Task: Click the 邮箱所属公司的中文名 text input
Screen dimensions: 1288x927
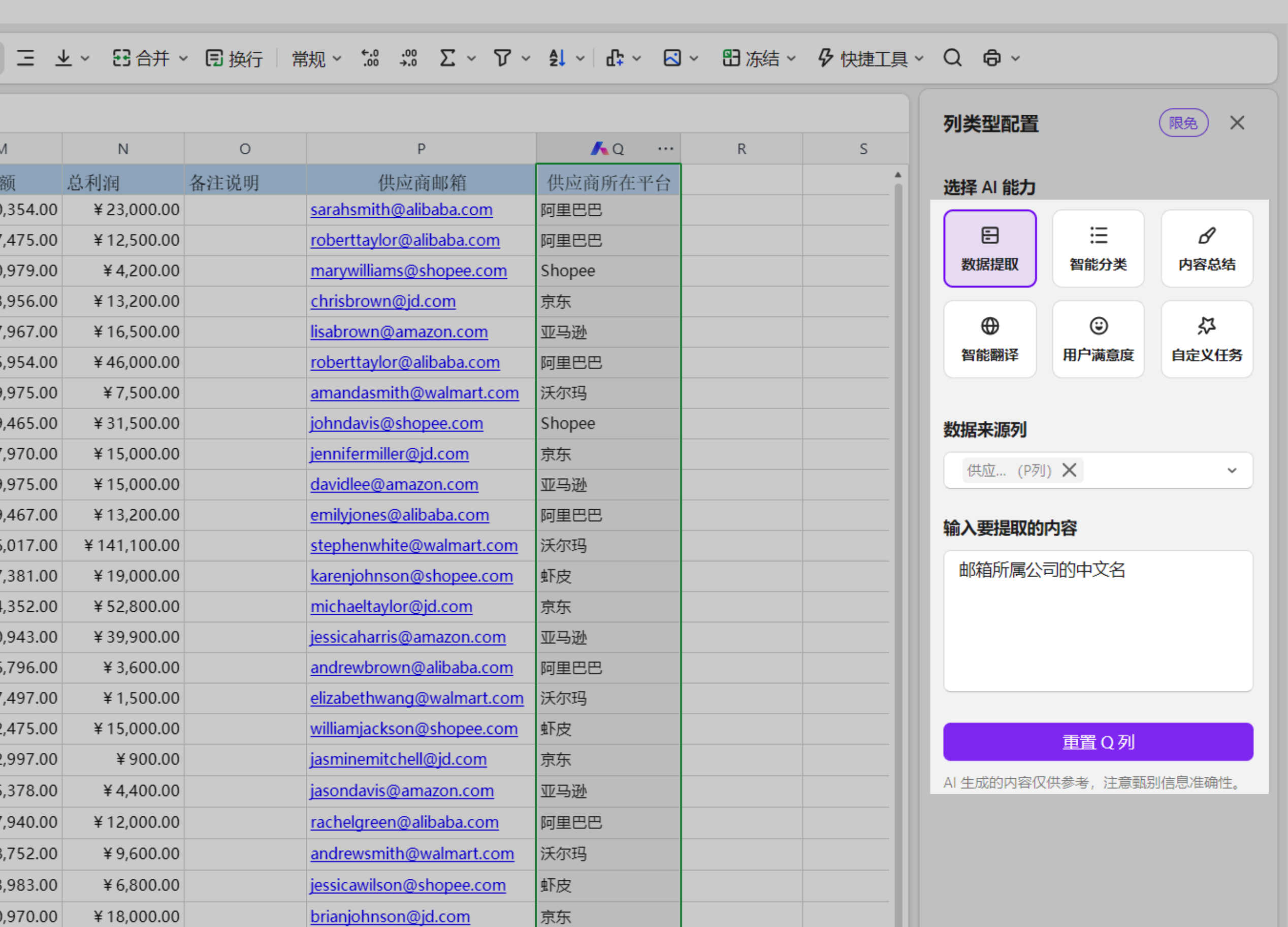Action: 1098,620
